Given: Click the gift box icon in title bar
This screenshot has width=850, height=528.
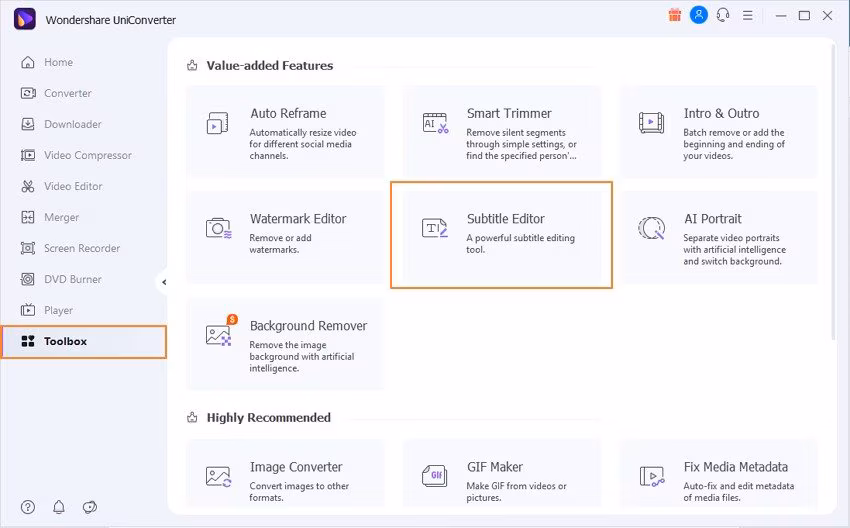Looking at the screenshot, I should 673,15.
